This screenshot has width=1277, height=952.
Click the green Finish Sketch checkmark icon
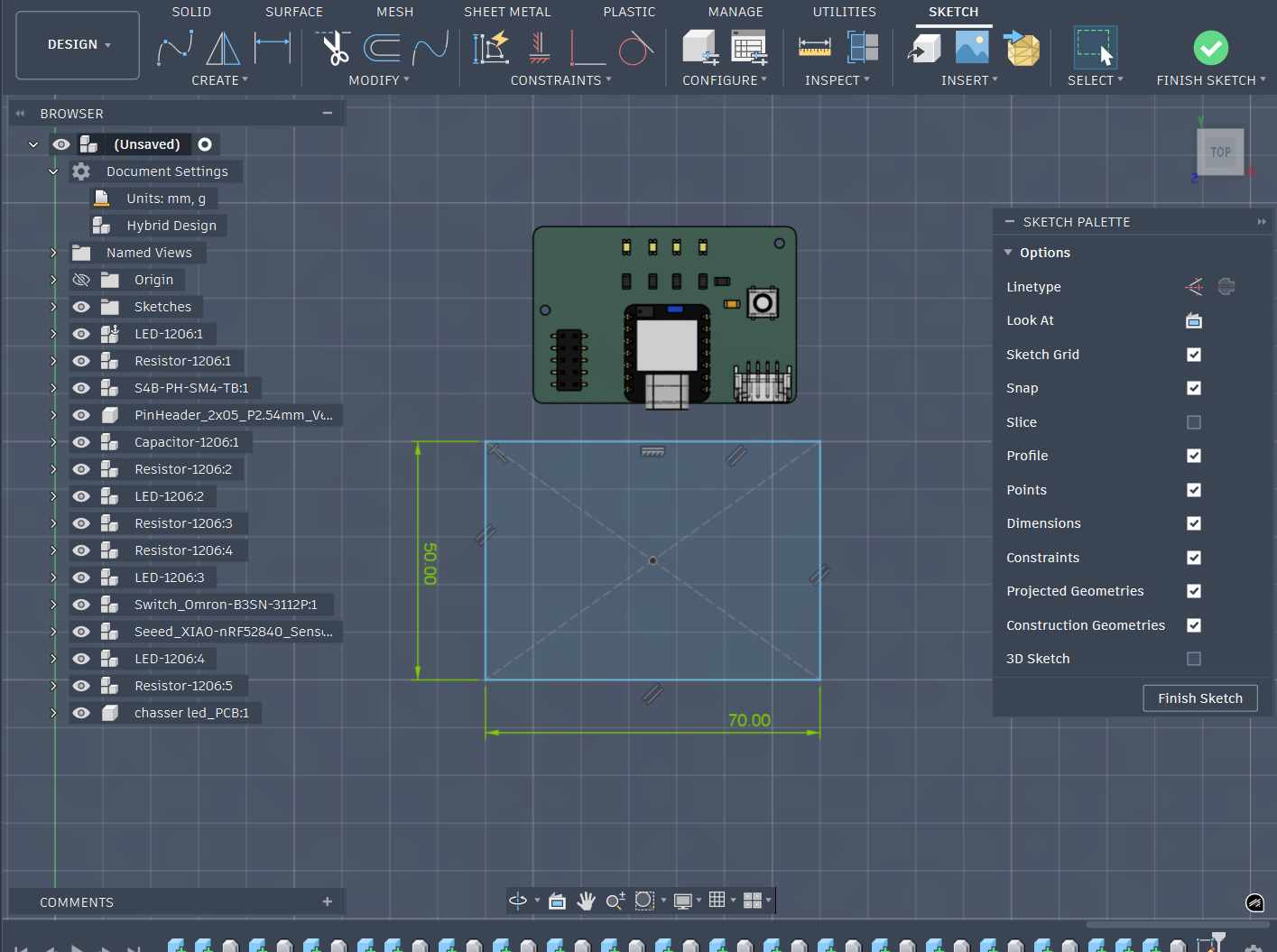point(1210,48)
